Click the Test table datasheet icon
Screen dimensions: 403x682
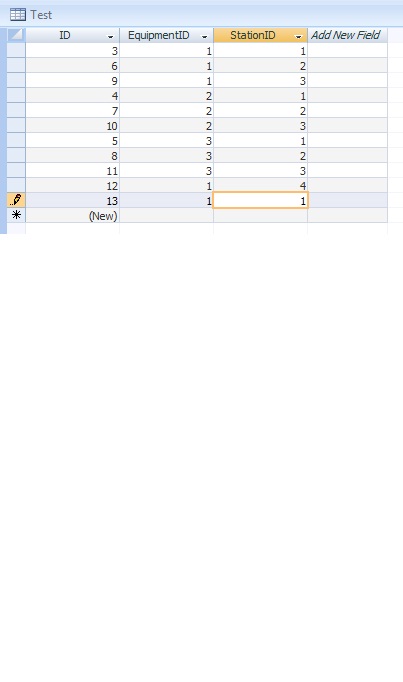point(18,15)
